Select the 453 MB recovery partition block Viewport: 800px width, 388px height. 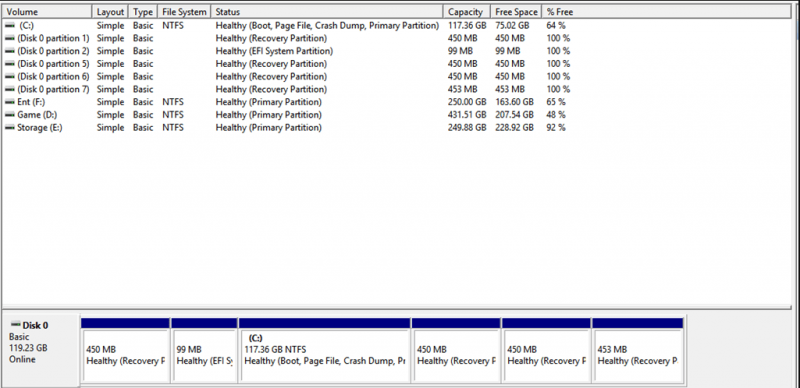click(638, 350)
